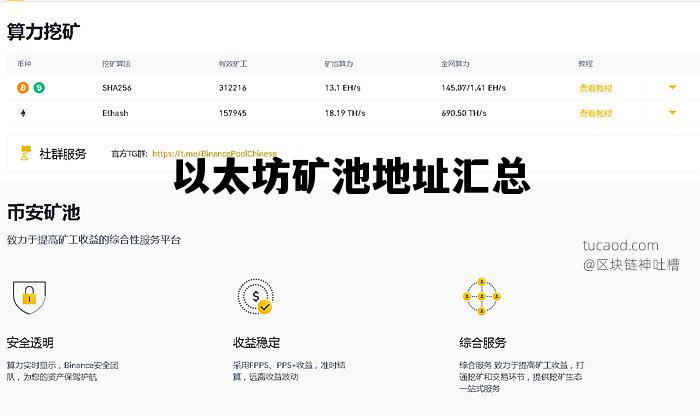The width and height of the screenshot is (700, 420).
Task: Click the 690.50 TH/s network hashrate
Action: click(464, 113)
